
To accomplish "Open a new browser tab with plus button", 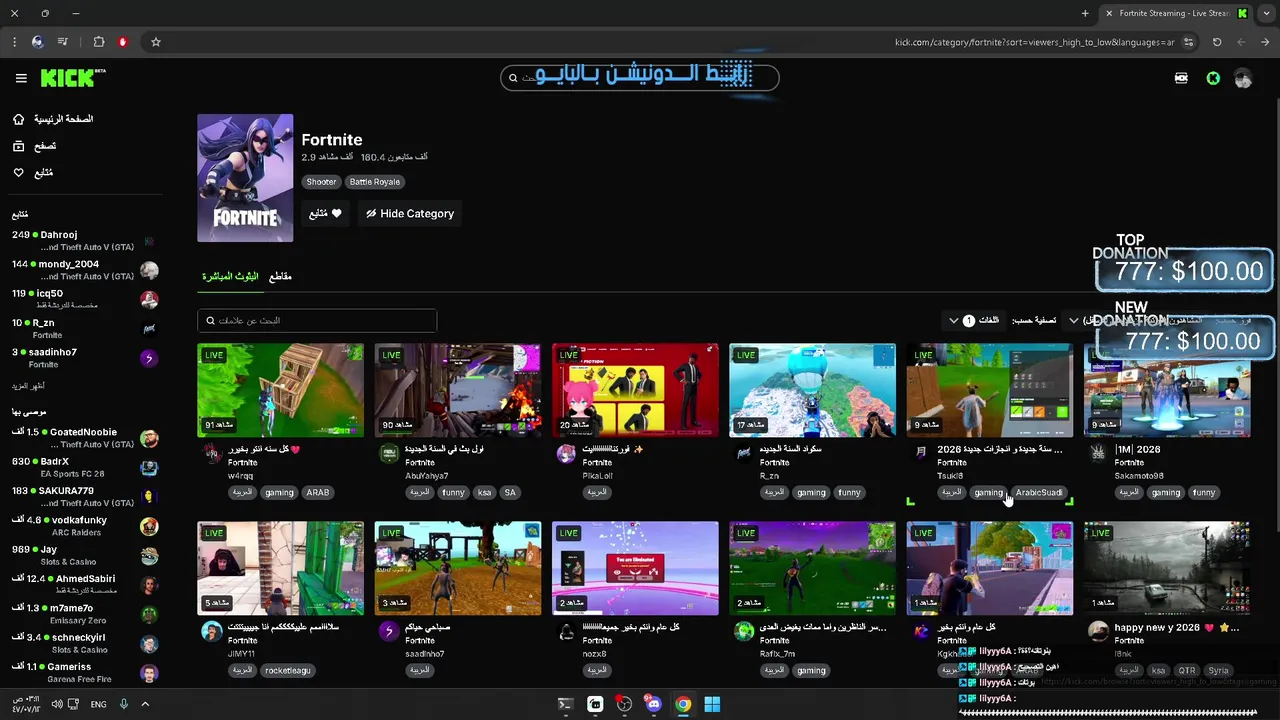I will click(x=1085, y=13).
